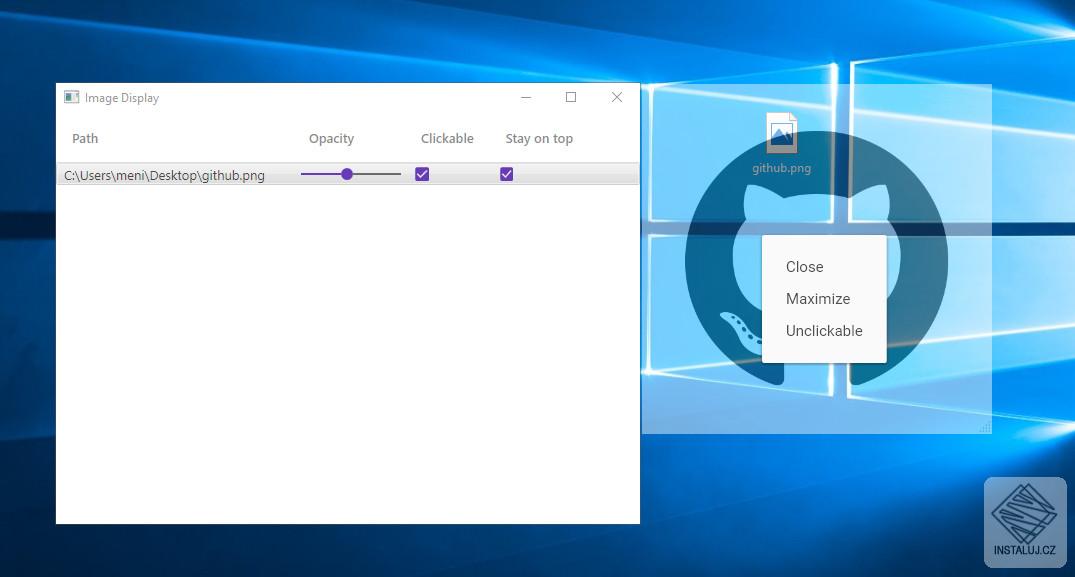Viewport: 1075px width, 577px height.
Task: Select the github.png path entry row
Action: tap(163, 174)
